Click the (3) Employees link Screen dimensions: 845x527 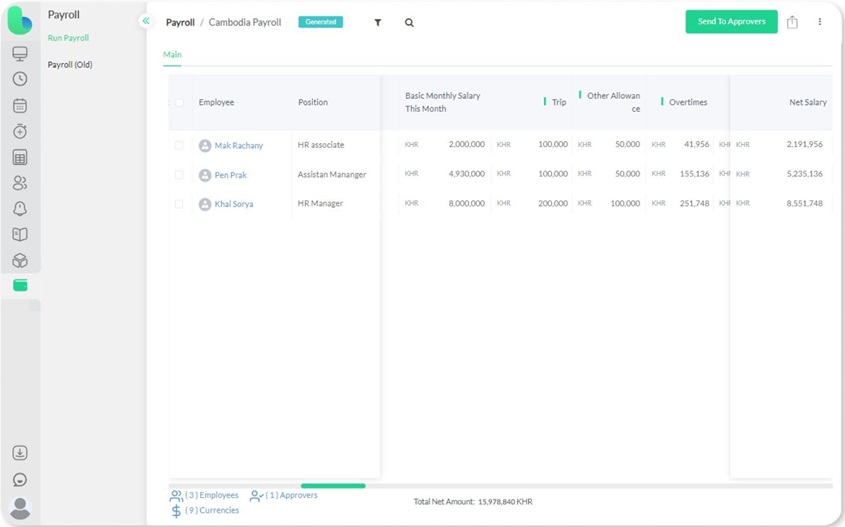pyautogui.click(x=212, y=495)
